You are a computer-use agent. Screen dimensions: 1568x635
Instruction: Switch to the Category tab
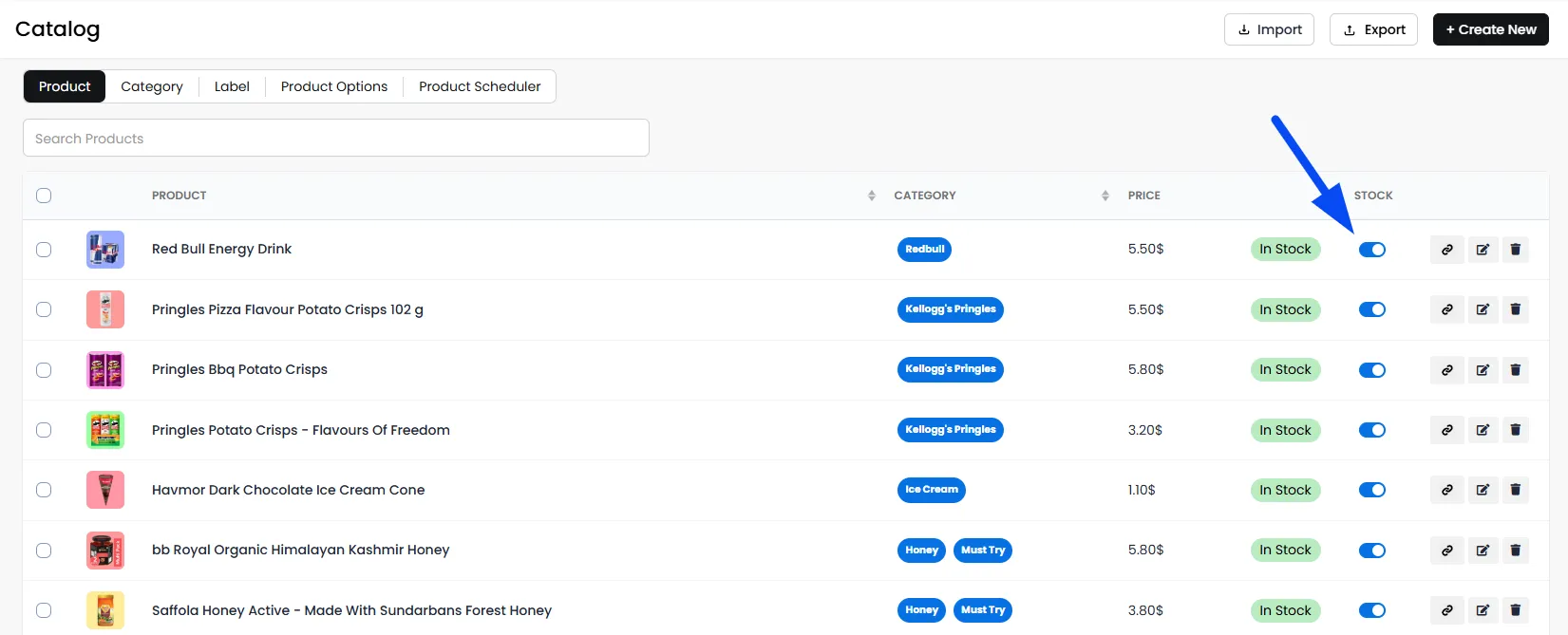pos(152,86)
